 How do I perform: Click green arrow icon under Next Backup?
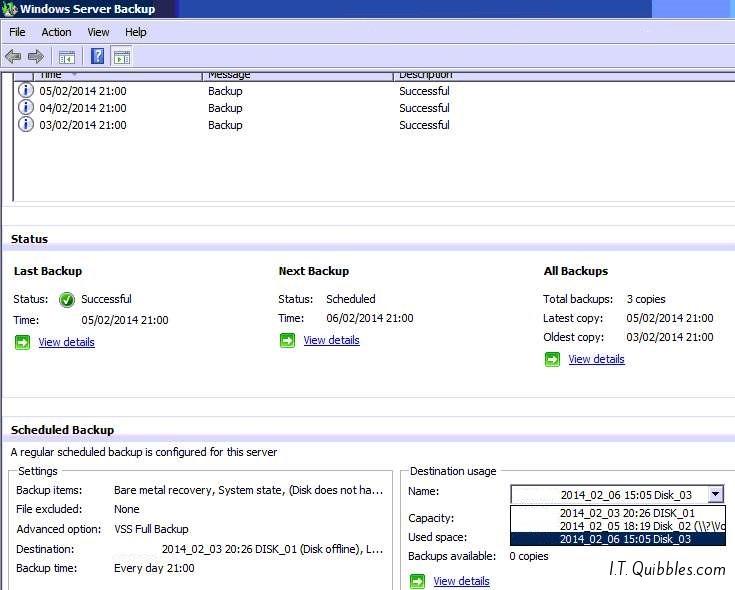click(287, 340)
